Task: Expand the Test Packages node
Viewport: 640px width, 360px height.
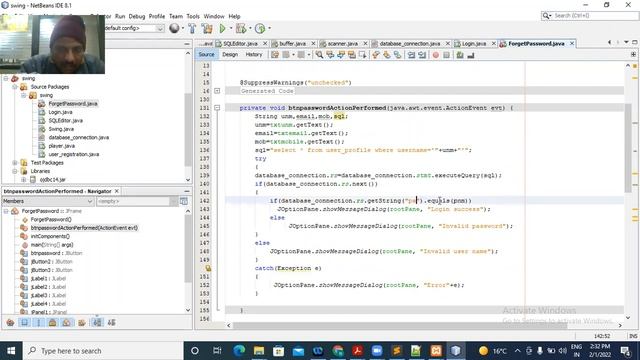Action: [x=15, y=162]
